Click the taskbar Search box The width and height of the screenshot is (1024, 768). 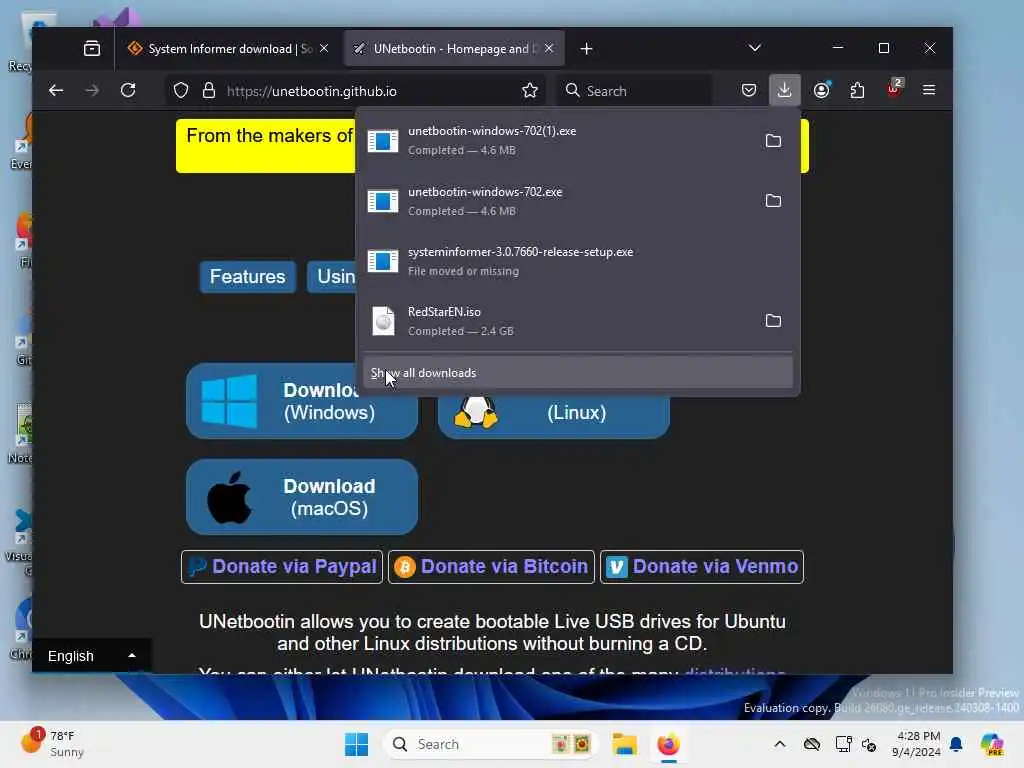(490, 744)
